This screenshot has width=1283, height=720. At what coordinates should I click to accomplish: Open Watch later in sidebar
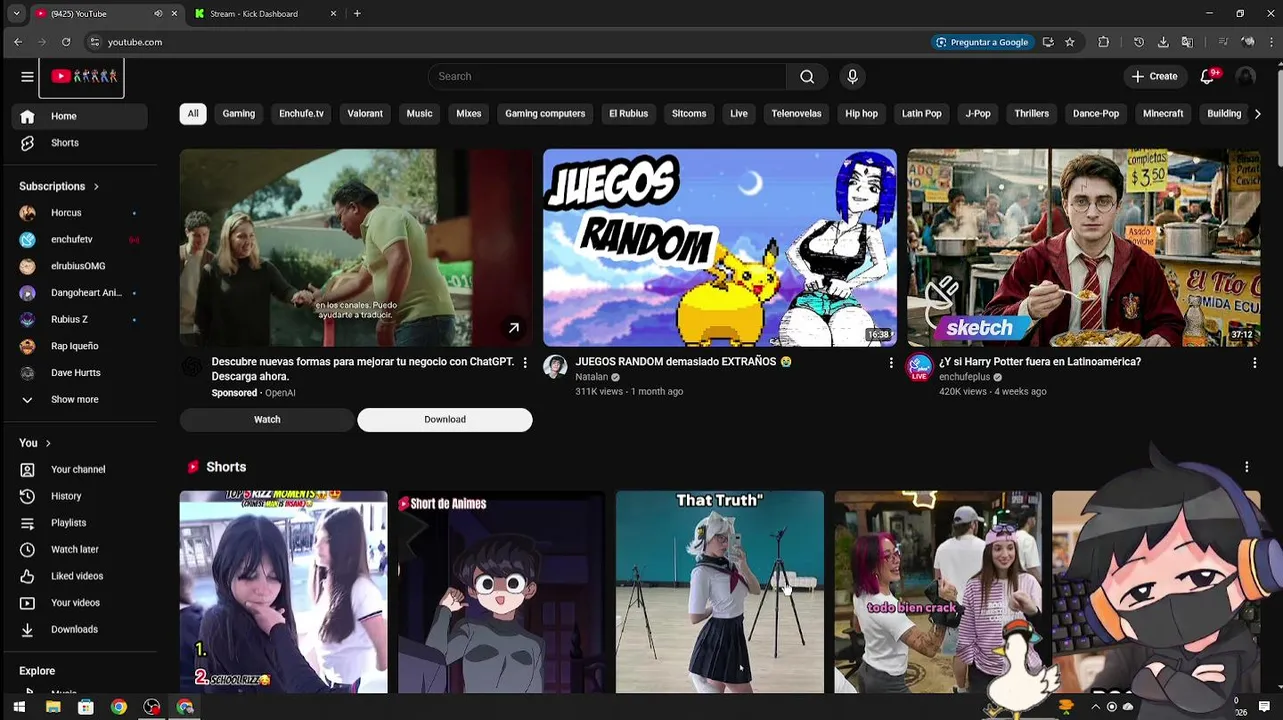[80, 550]
